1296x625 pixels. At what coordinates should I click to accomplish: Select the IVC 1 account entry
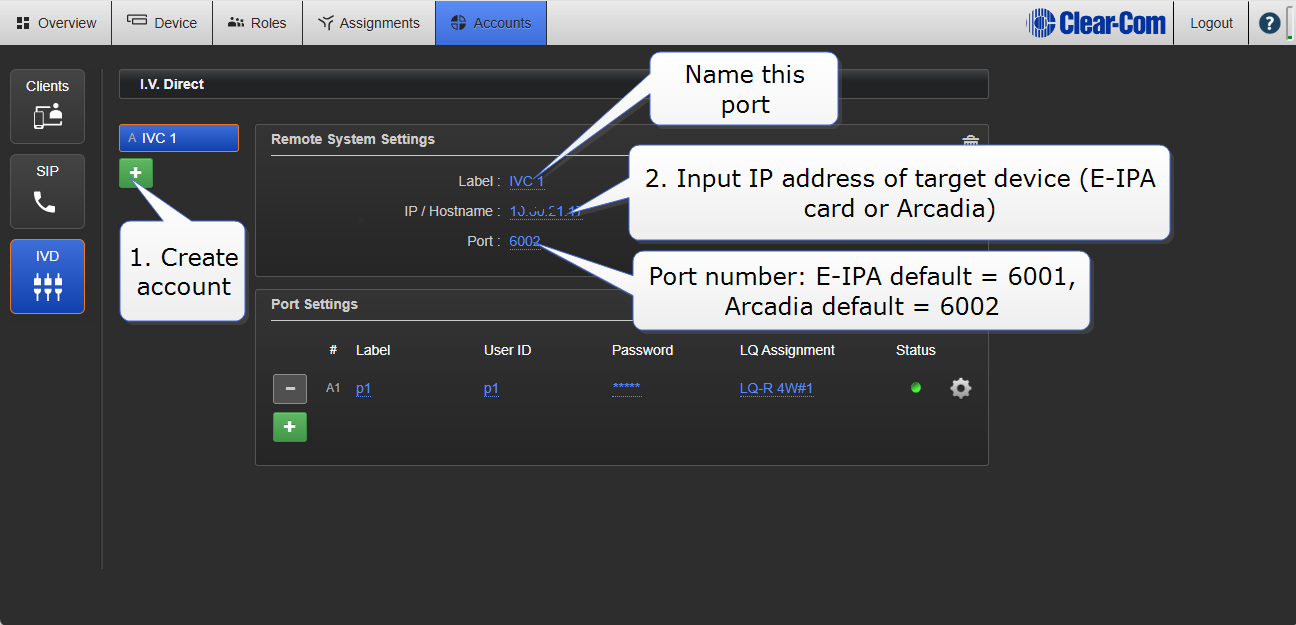(x=179, y=138)
